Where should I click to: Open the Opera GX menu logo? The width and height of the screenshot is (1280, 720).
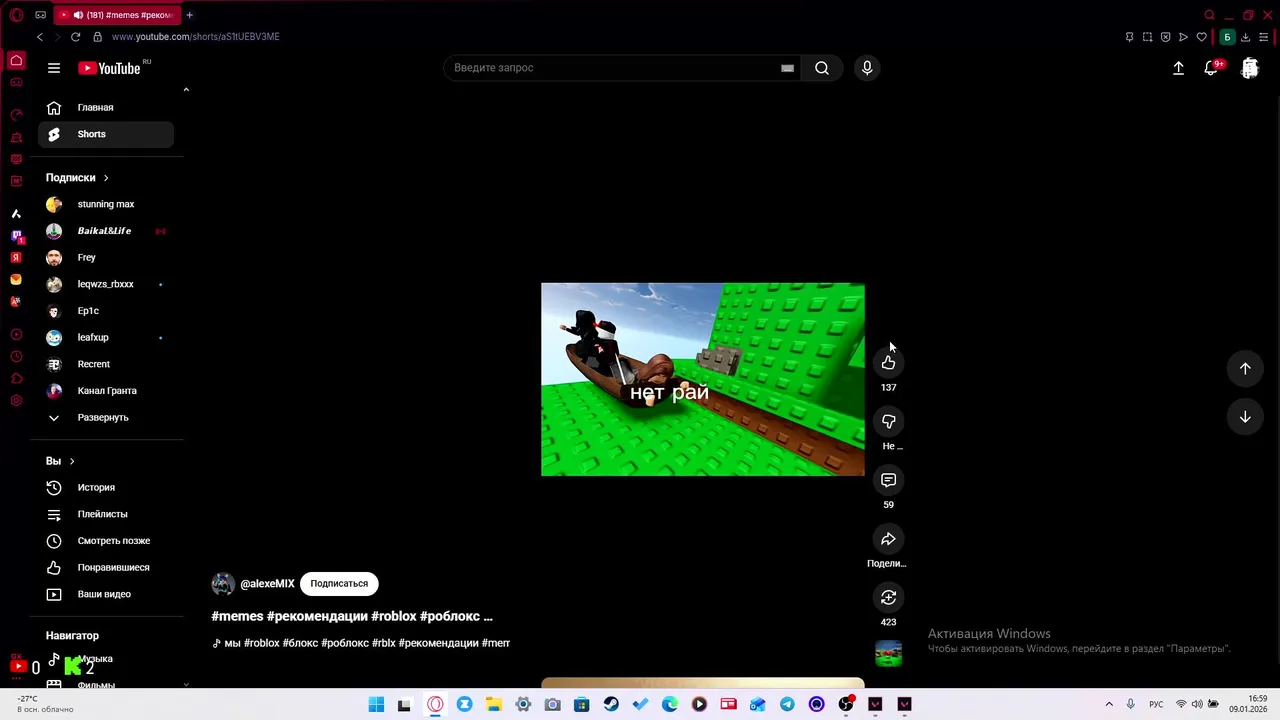[16, 15]
